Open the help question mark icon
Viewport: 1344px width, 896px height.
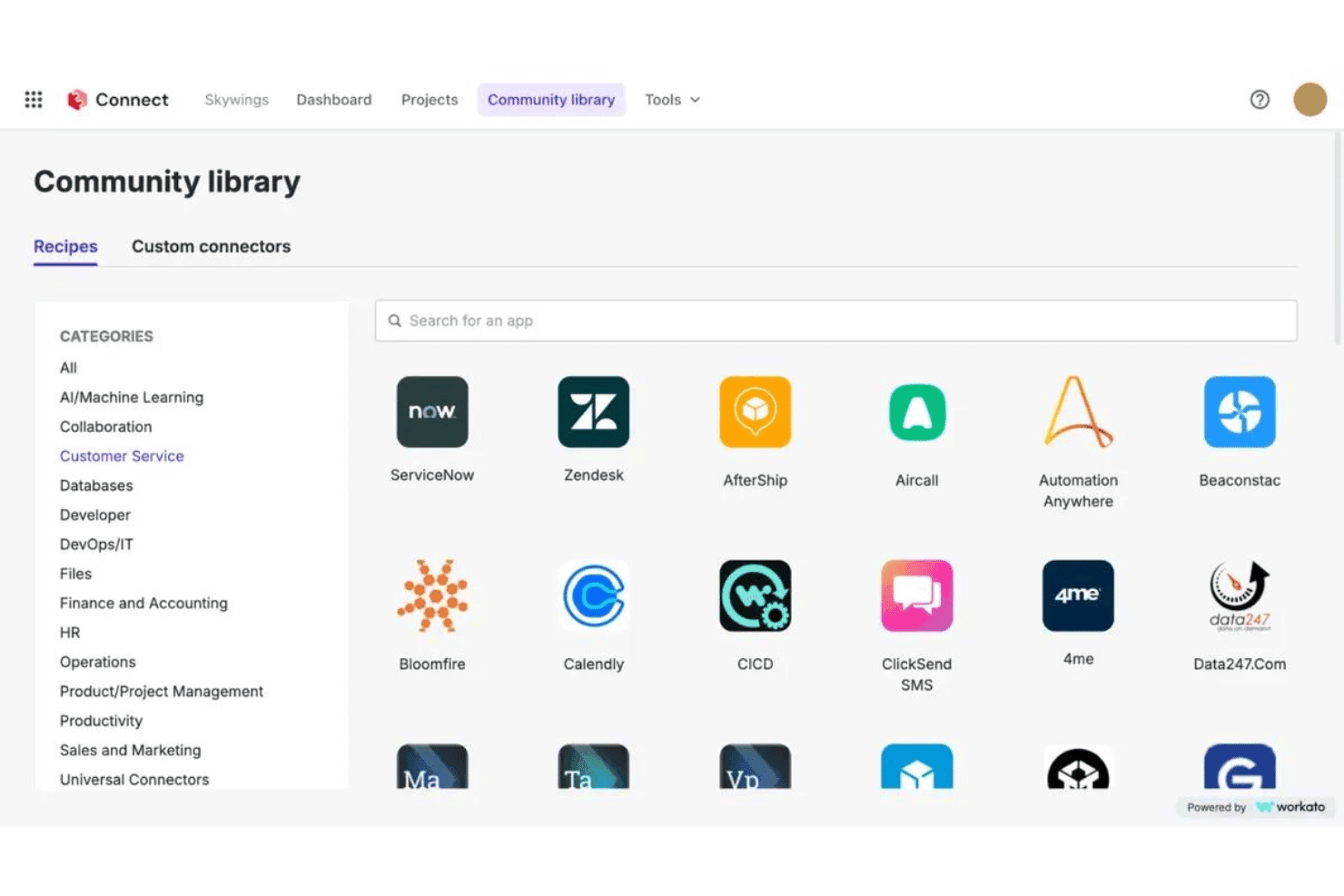click(x=1260, y=100)
